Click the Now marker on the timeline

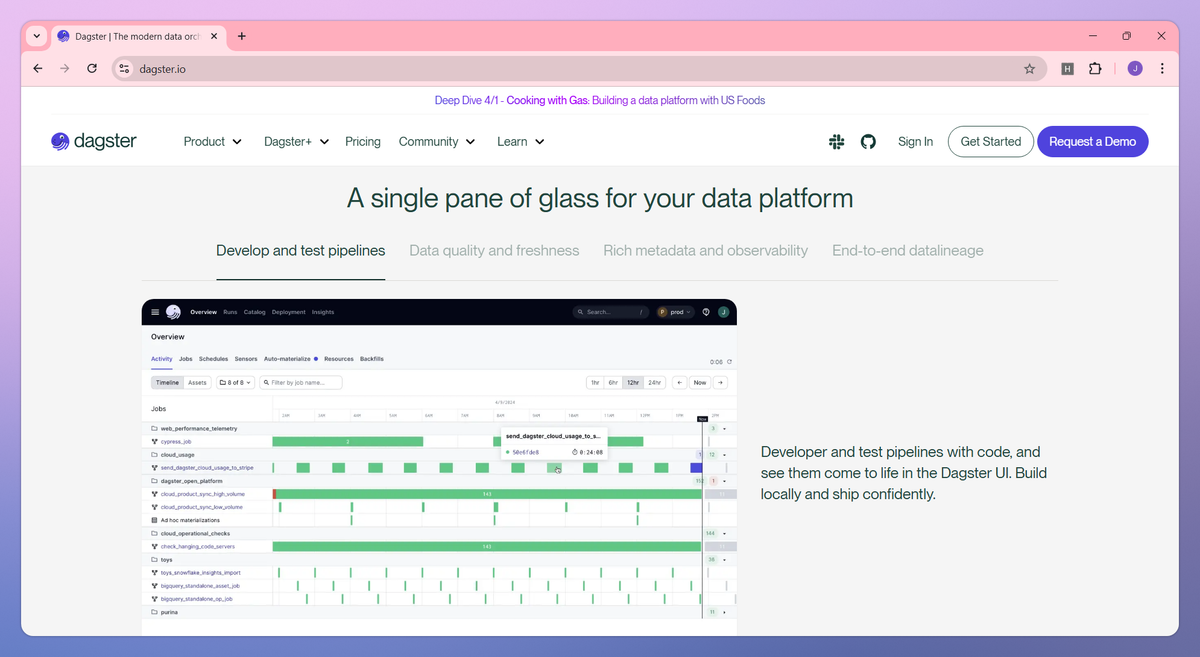click(x=702, y=419)
